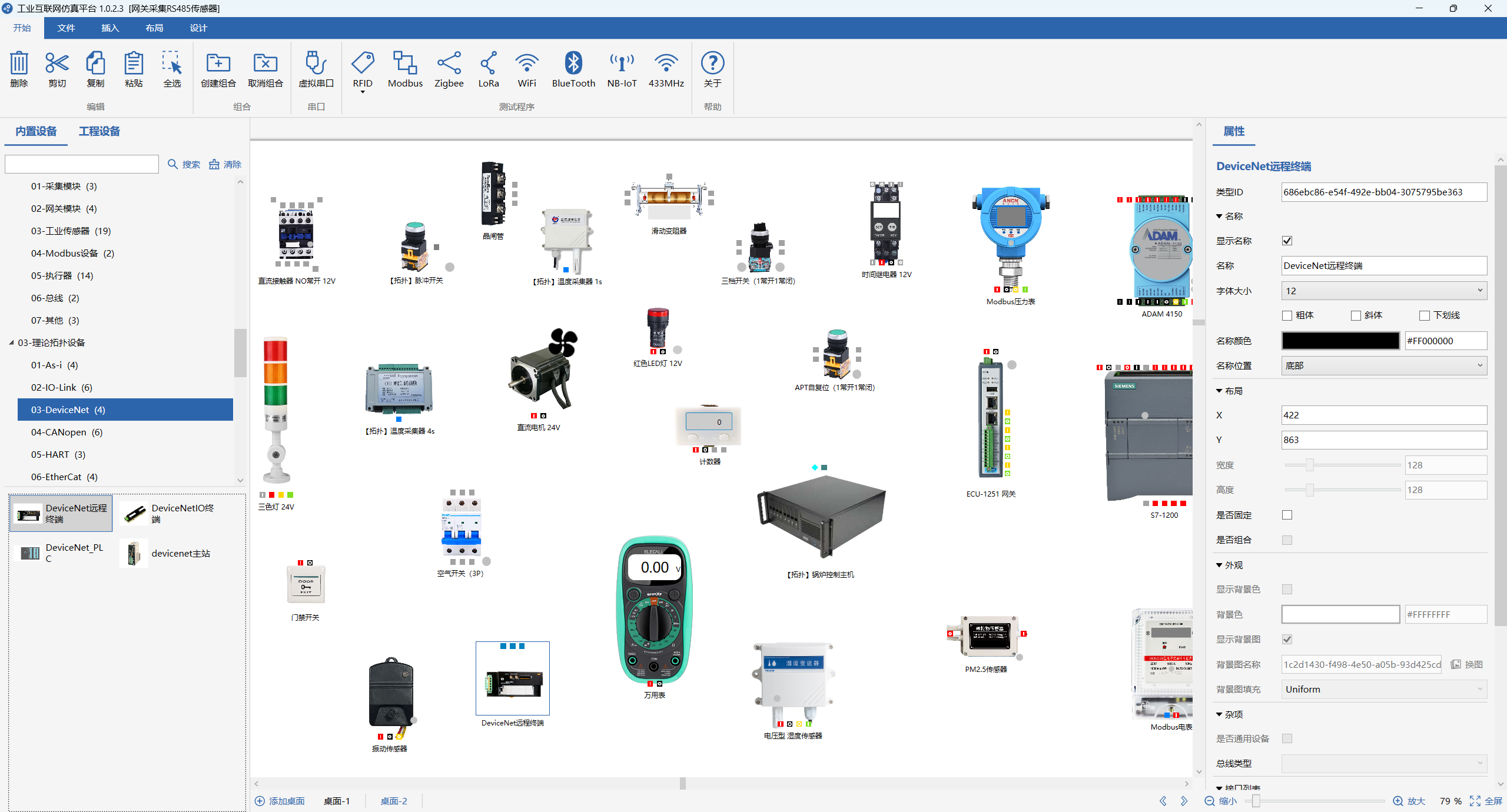Image resolution: width=1507 pixels, height=812 pixels.
Task: Open the 名称位置 dropdown
Action: [1384, 365]
